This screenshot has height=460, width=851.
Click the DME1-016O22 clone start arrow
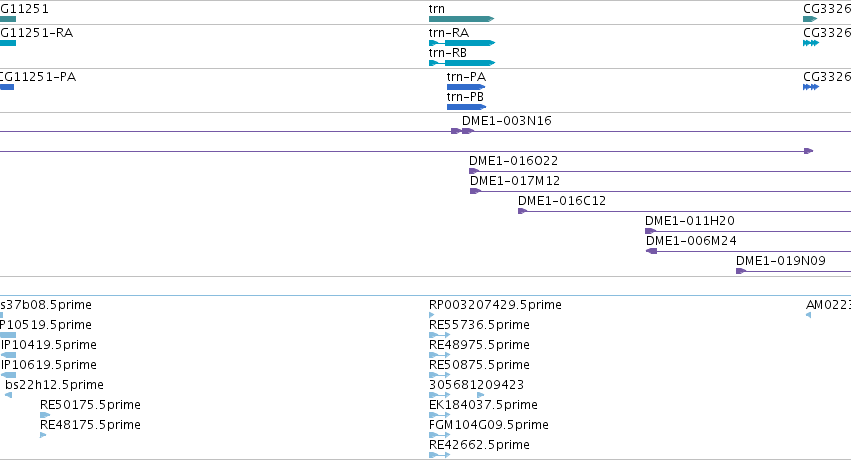(x=474, y=171)
